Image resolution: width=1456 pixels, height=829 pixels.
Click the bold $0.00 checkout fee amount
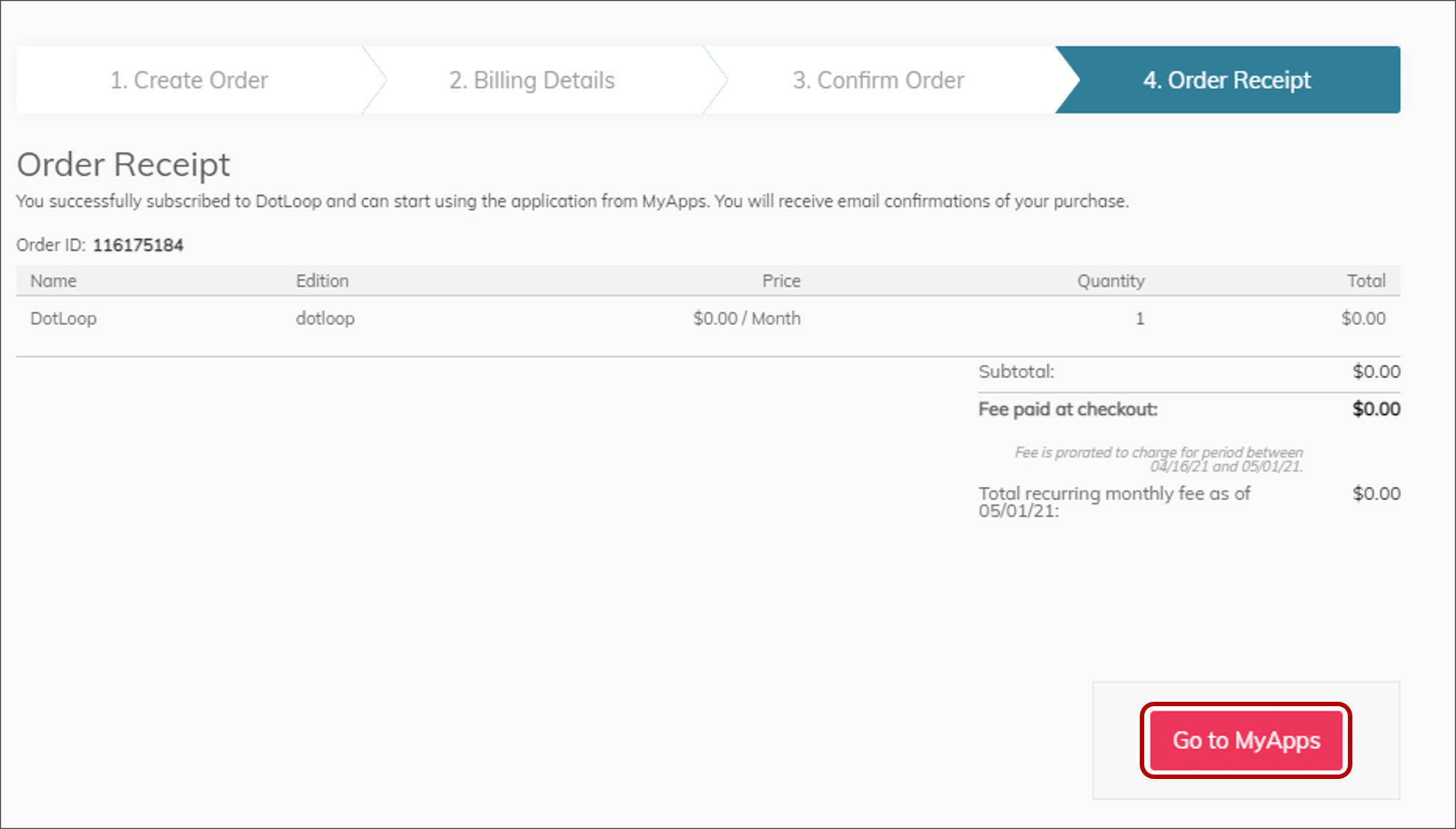coord(1377,409)
